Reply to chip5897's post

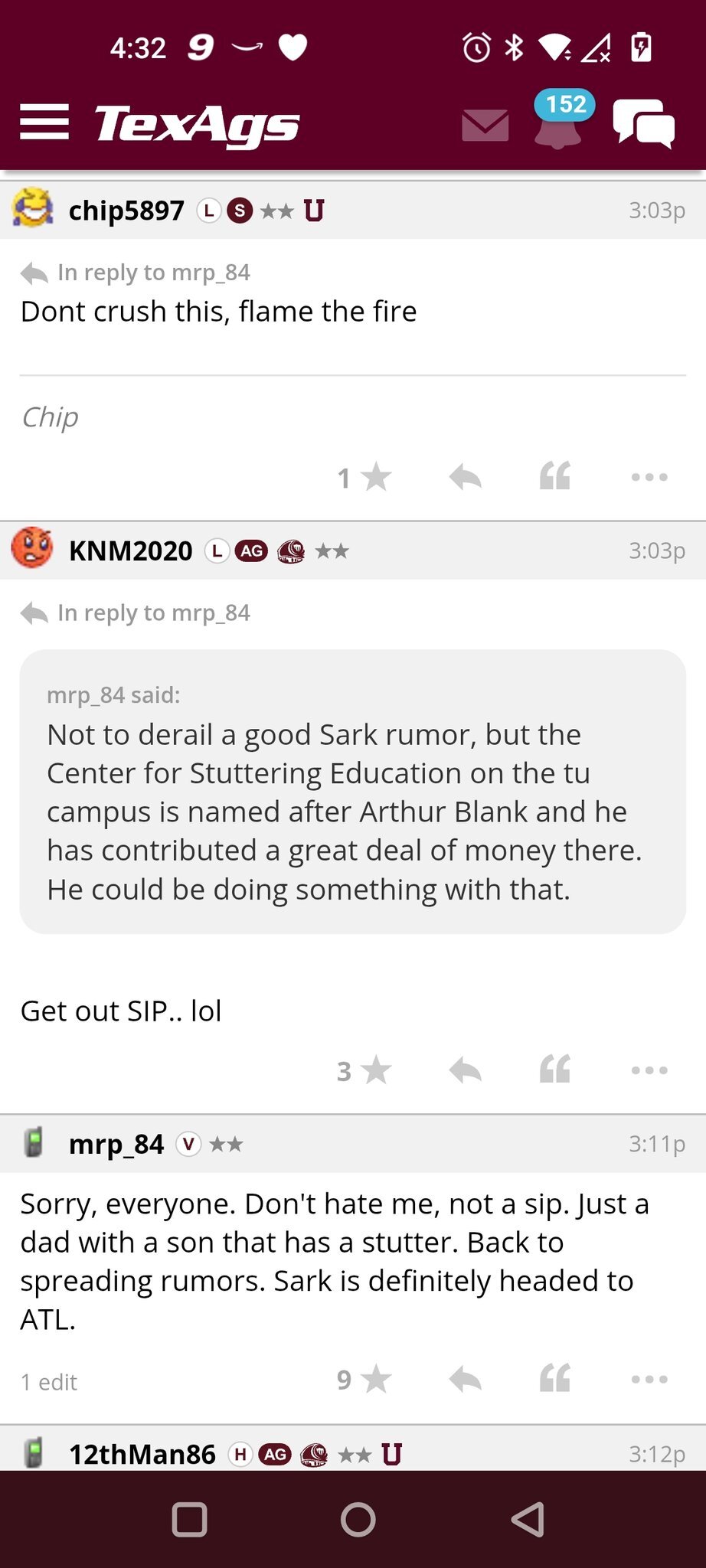[465, 478]
